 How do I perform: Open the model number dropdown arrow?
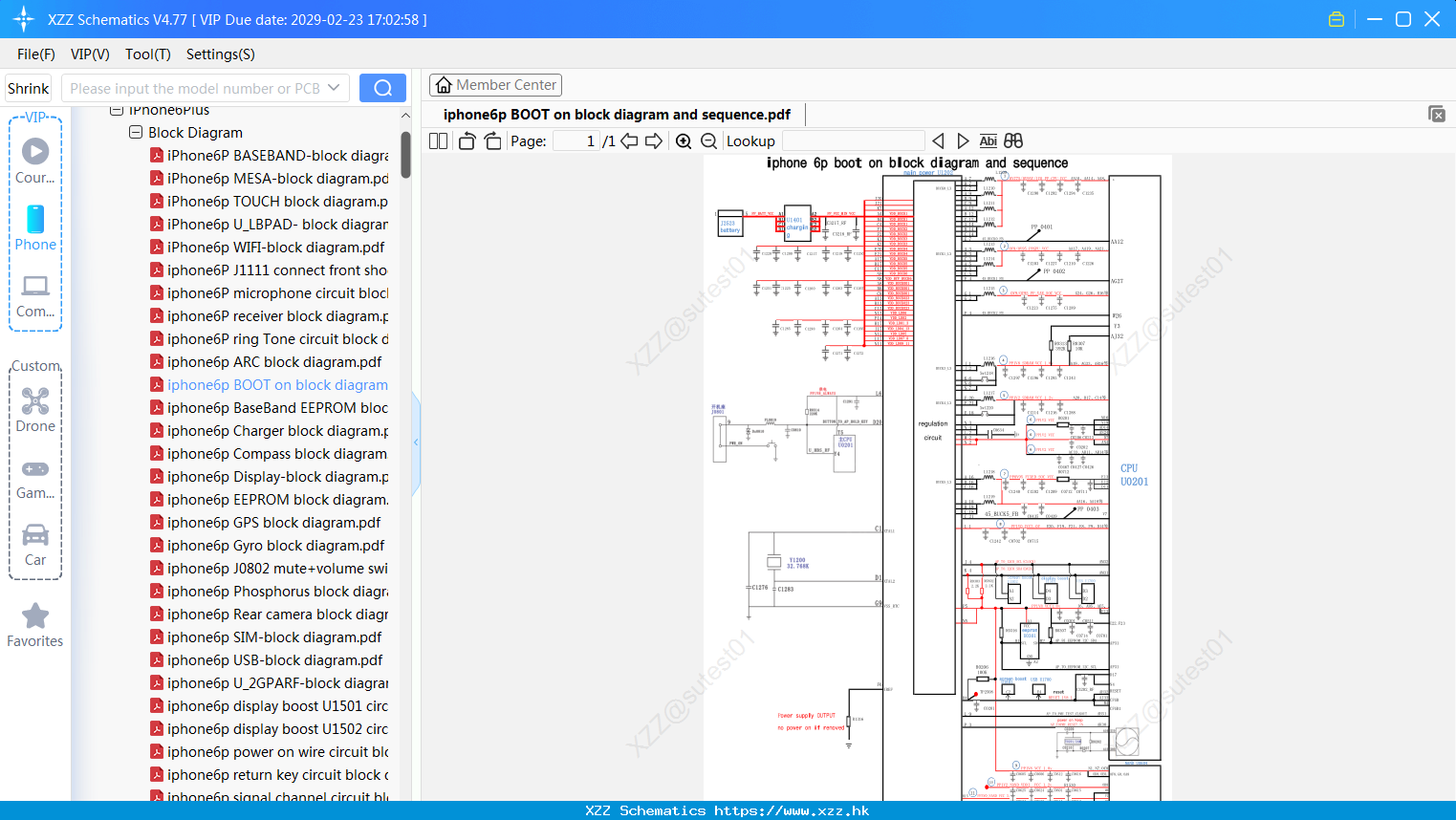click(334, 88)
